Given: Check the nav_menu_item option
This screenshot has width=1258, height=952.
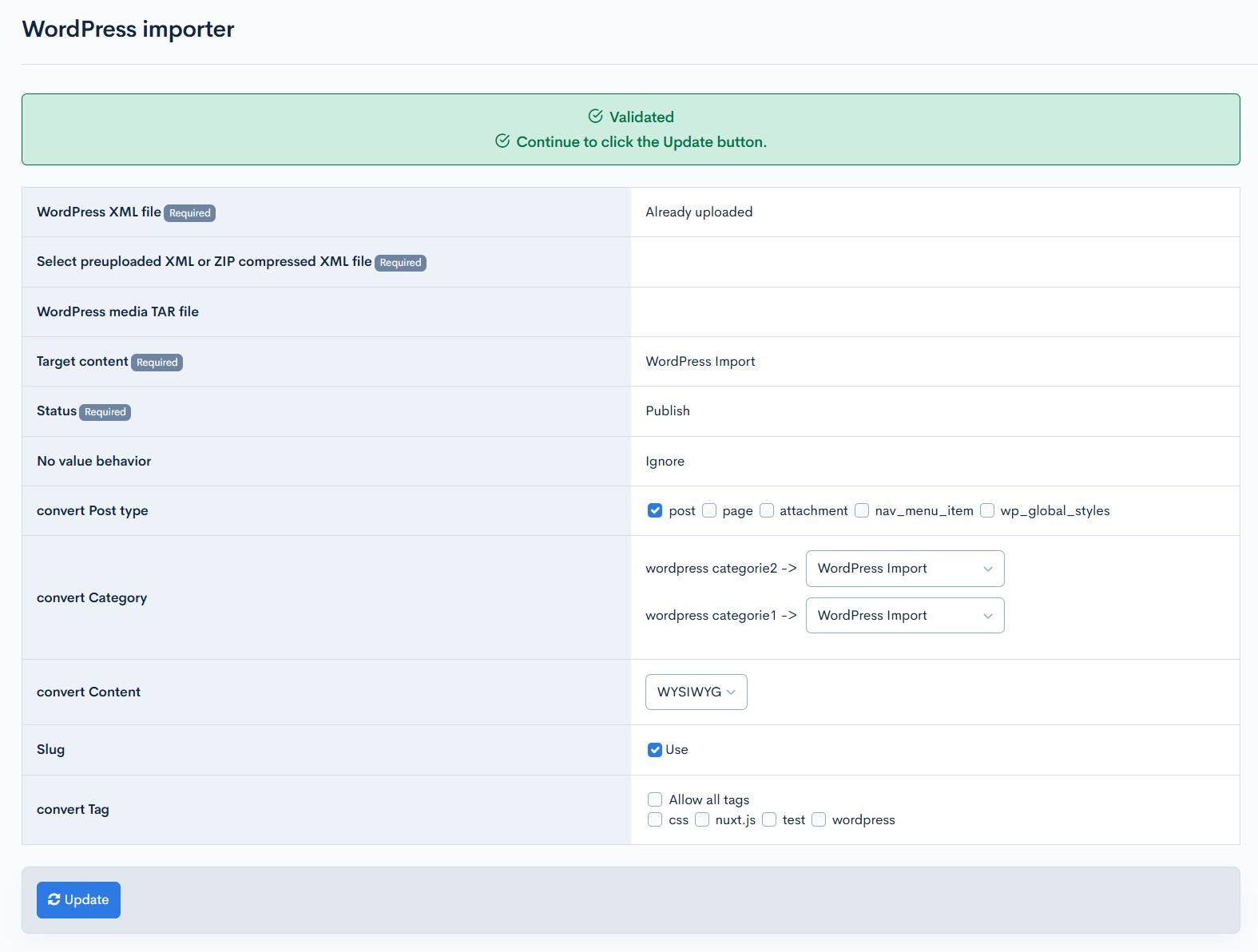Looking at the screenshot, I should (x=862, y=510).
